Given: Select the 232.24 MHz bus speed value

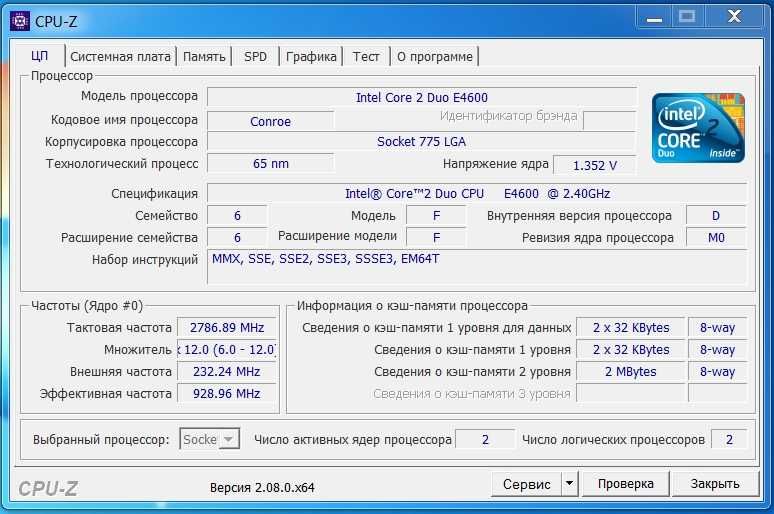Looking at the screenshot, I should pos(227,371).
